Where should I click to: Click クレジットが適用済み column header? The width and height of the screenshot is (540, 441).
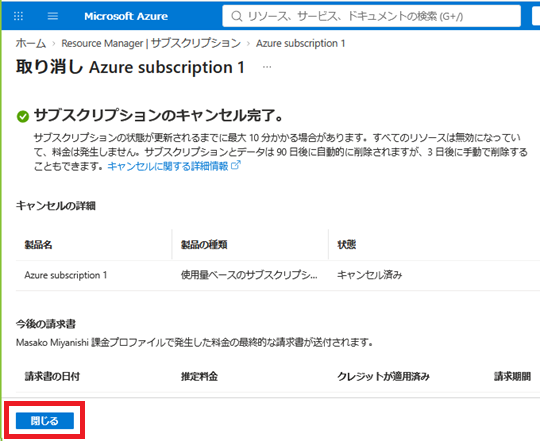(383, 376)
